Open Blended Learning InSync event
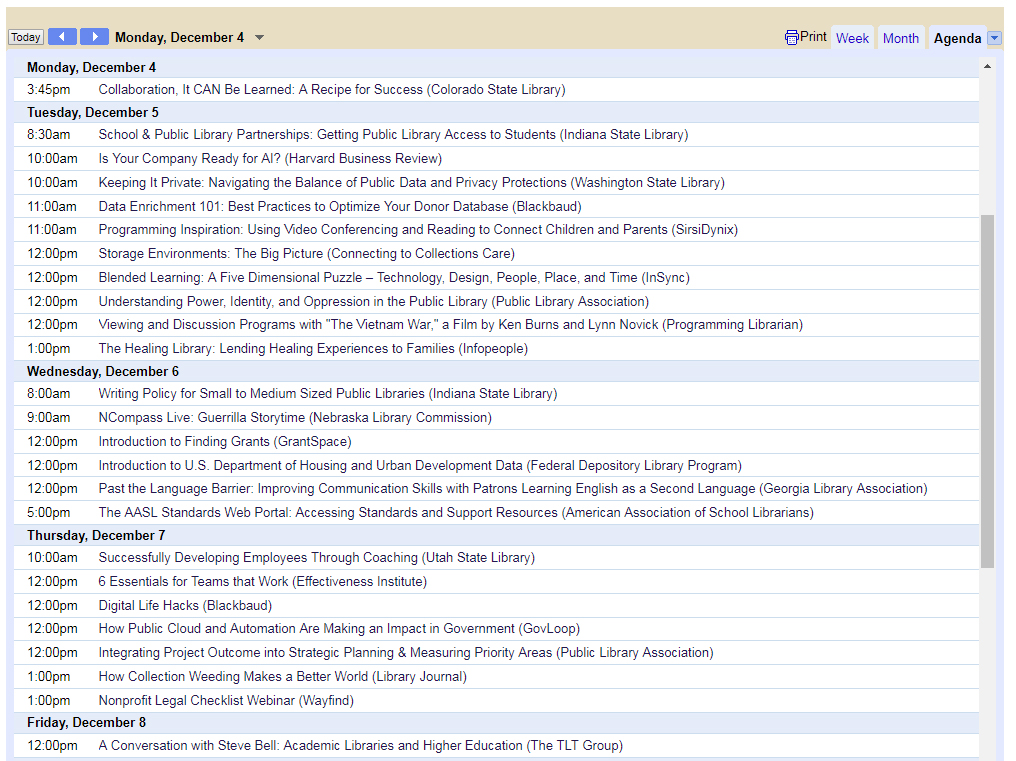The height and width of the screenshot is (761, 1016). [394, 277]
